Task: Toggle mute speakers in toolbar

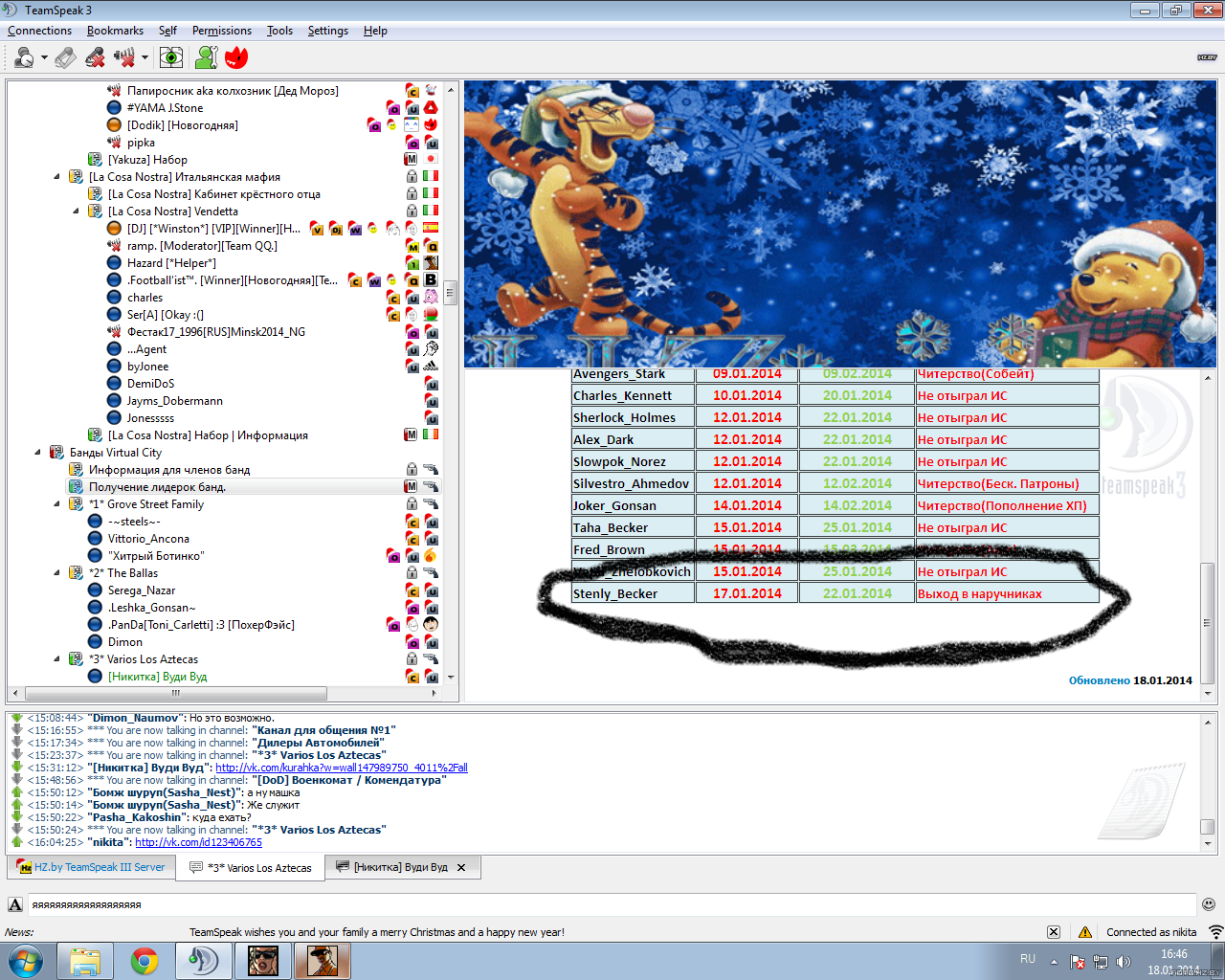Action: coord(124,58)
